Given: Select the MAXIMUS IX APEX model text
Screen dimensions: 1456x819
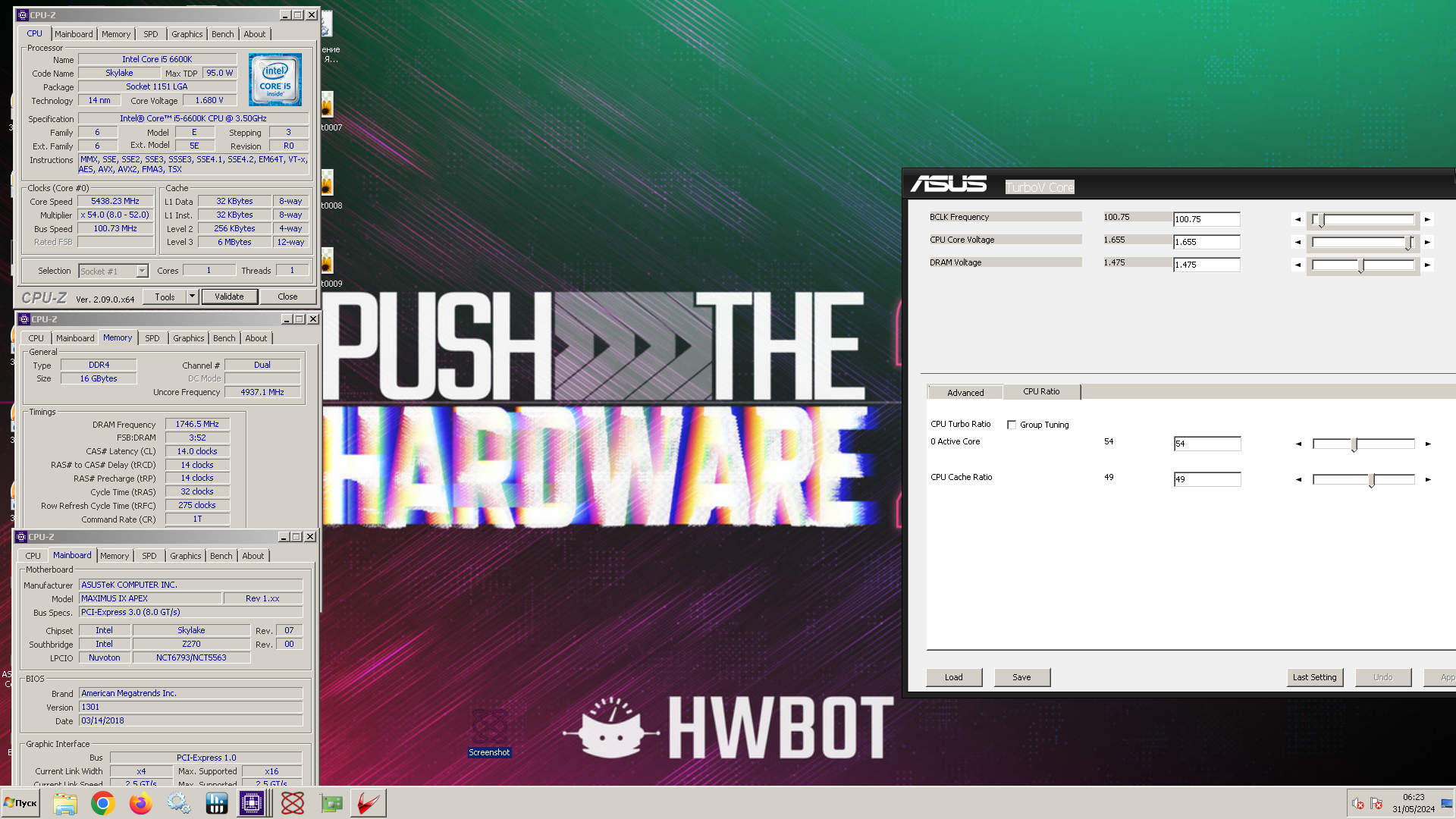Looking at the screenshot, I should [x=150, y=599].
